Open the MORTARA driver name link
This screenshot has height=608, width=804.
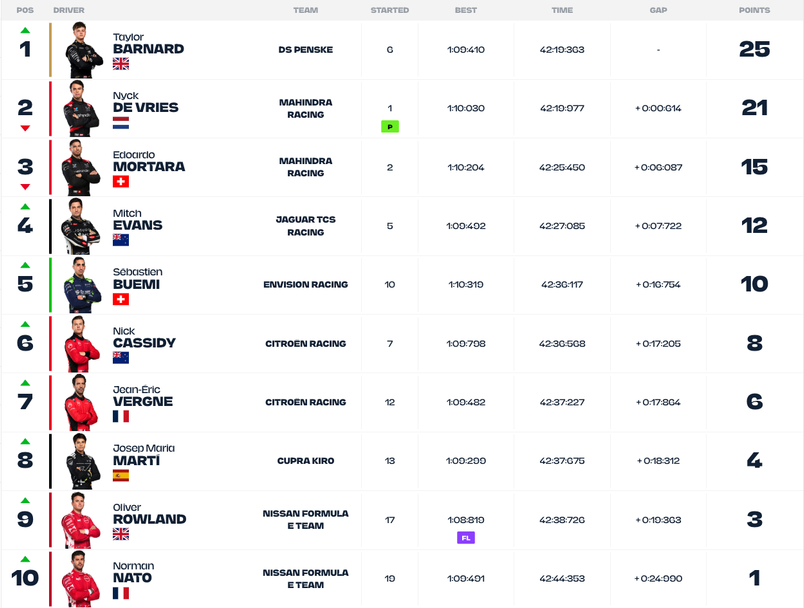click(149, 167)
